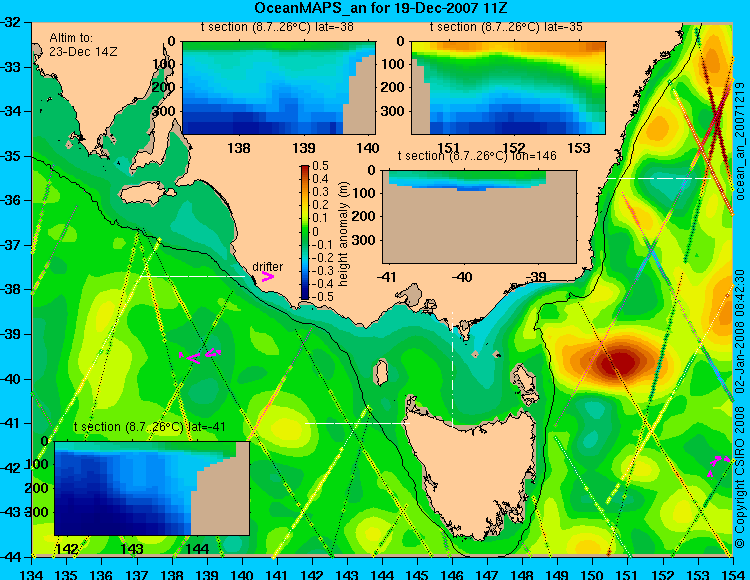Viewport: 750px width, 580px height.
Task: Click the 0 tick label on the color bar
Action: click(x=315, y=231)
